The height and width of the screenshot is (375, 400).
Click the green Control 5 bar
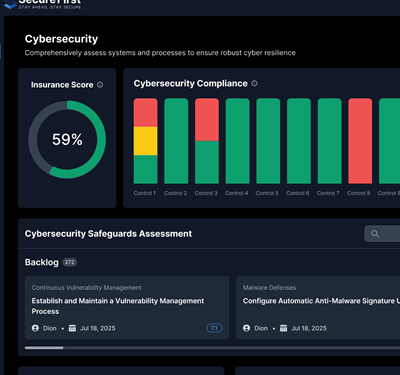tap(268, 141)
